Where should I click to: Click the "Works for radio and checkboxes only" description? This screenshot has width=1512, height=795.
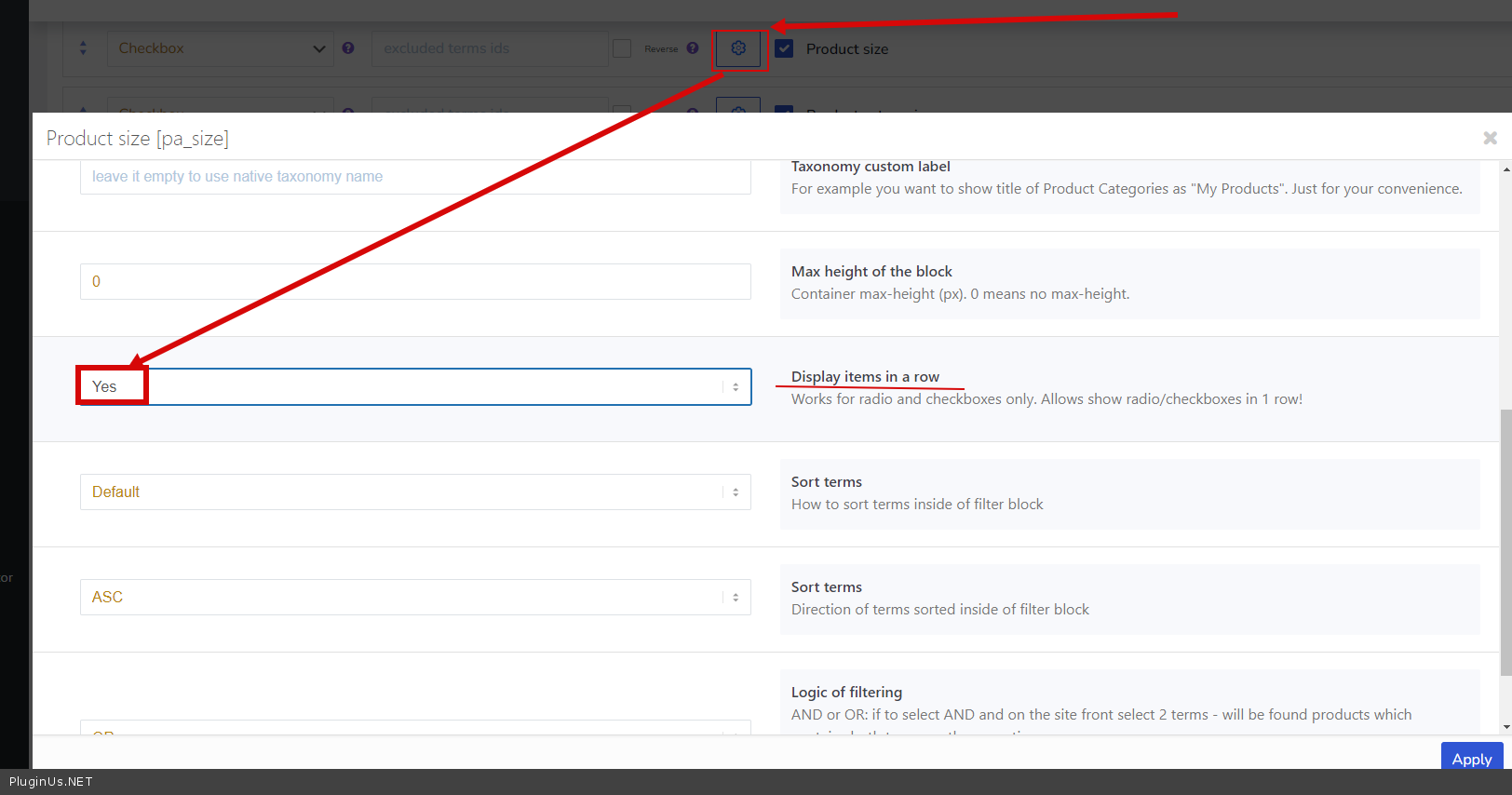[x=1046, y=399]
